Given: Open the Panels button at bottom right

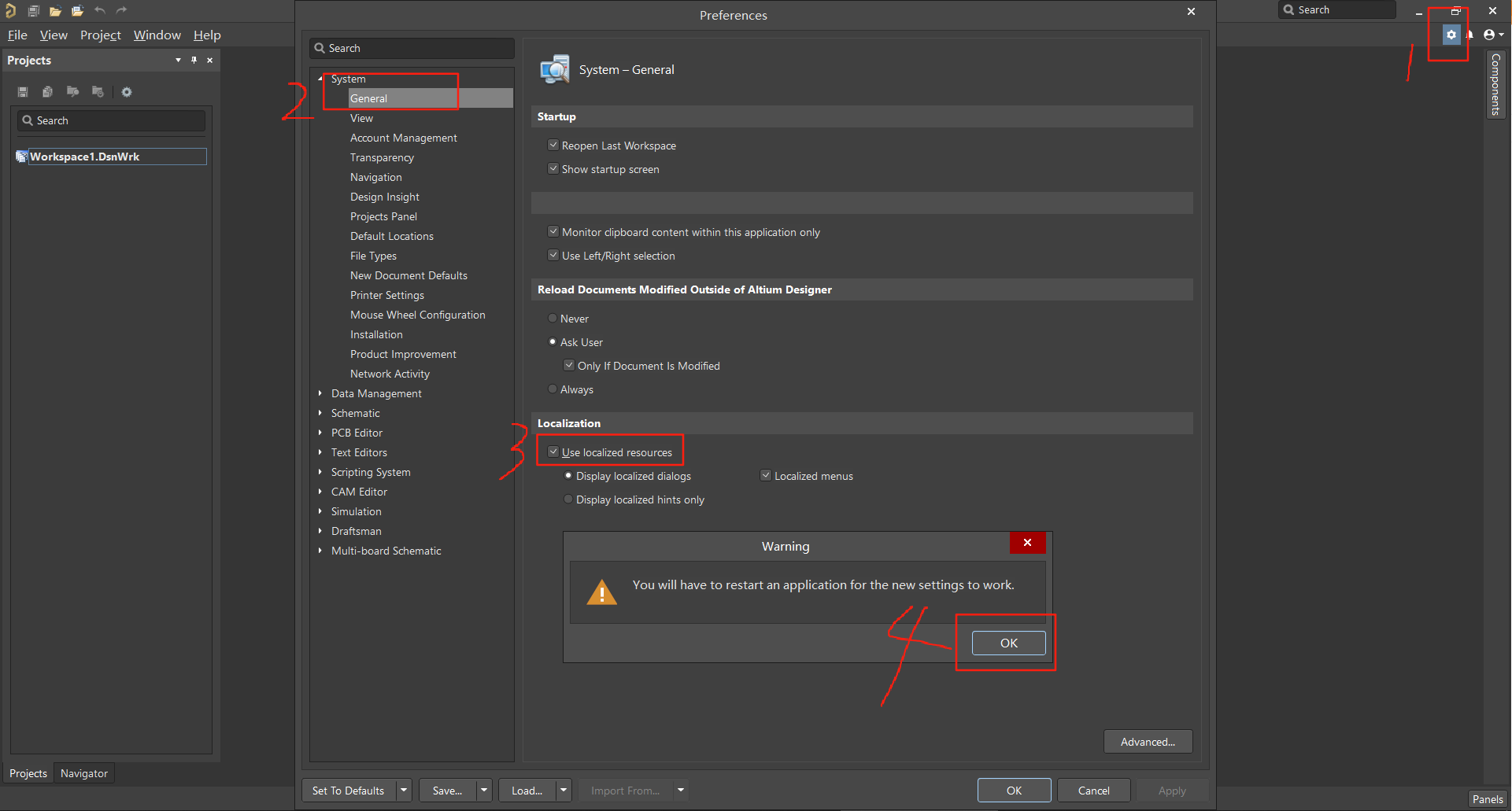Looking at the screenshot, I should tap(1488, 799).
